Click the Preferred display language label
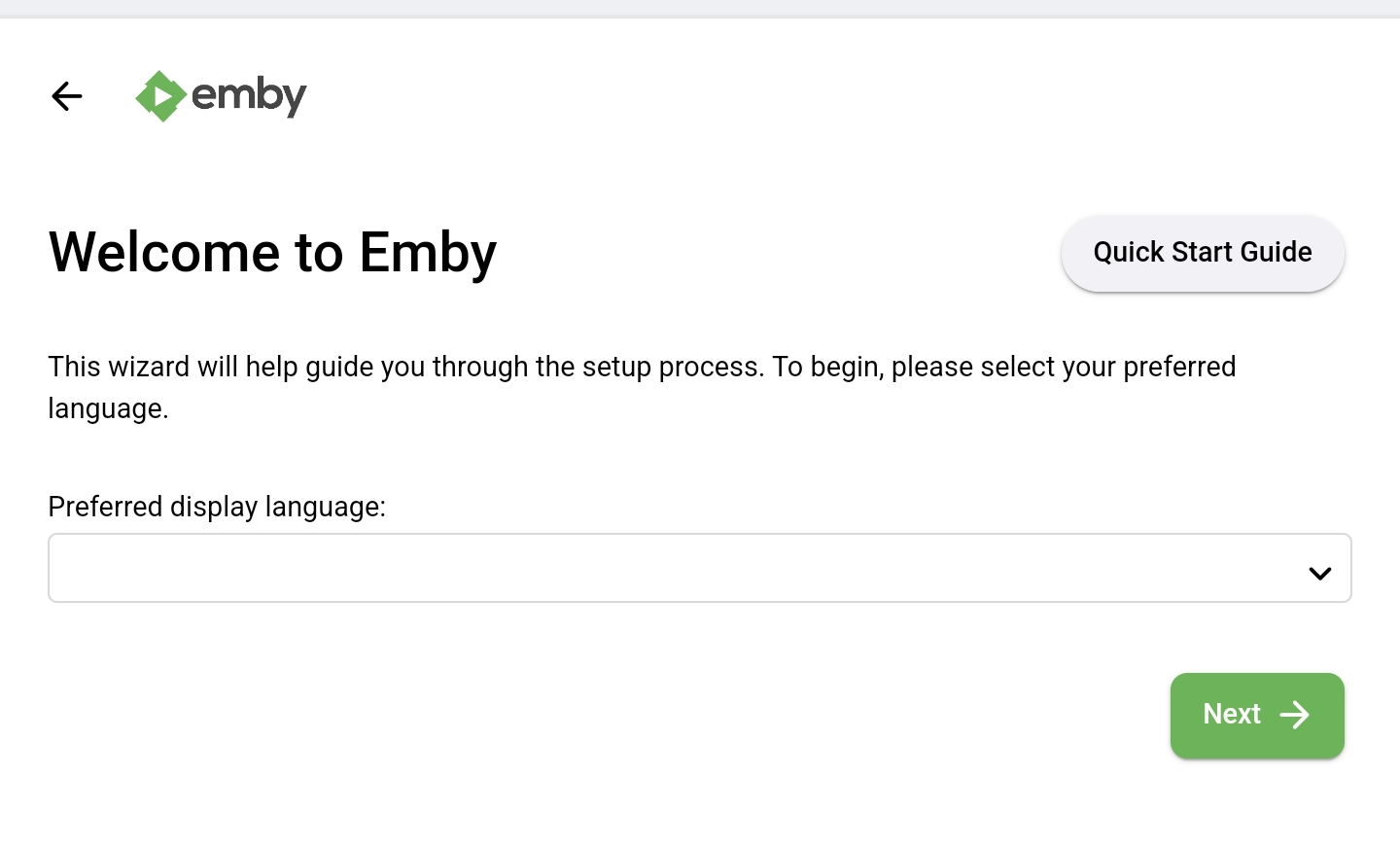 click(216, 507)
